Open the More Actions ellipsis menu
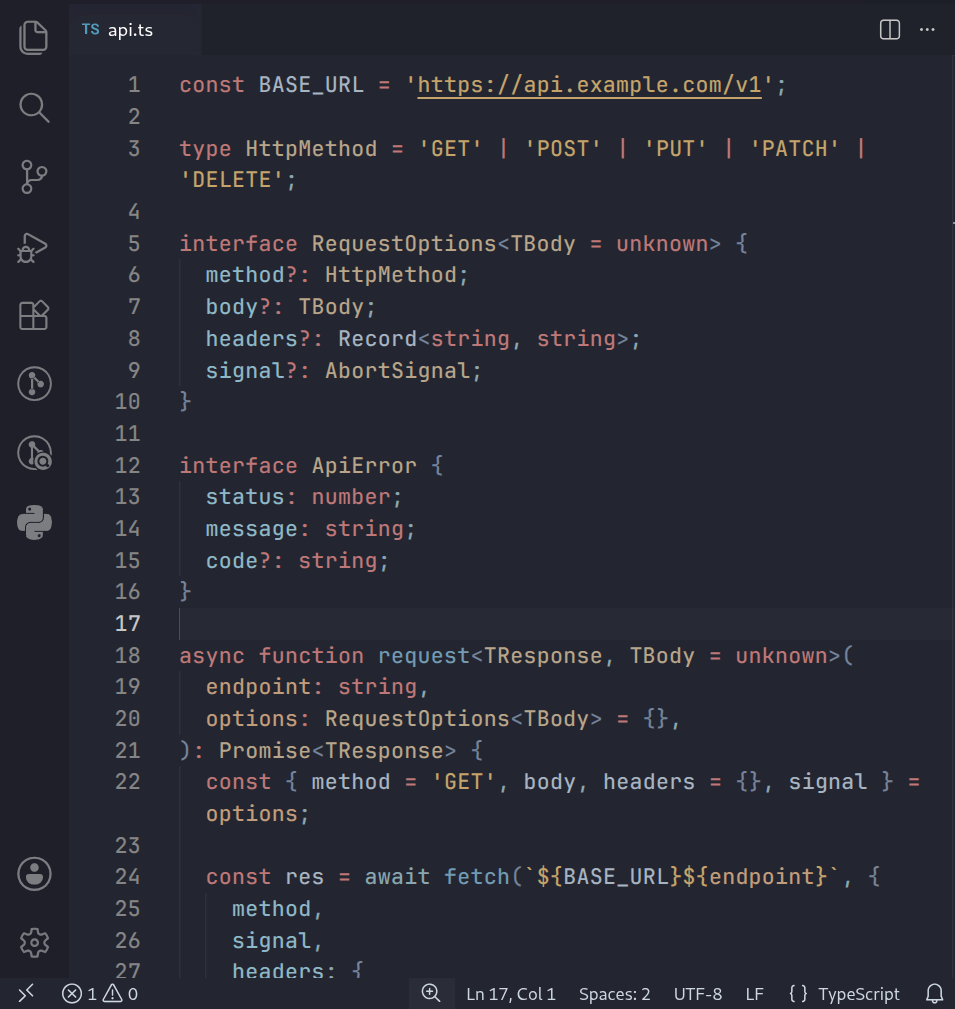955x1009 pixels. tap(927, 30)
